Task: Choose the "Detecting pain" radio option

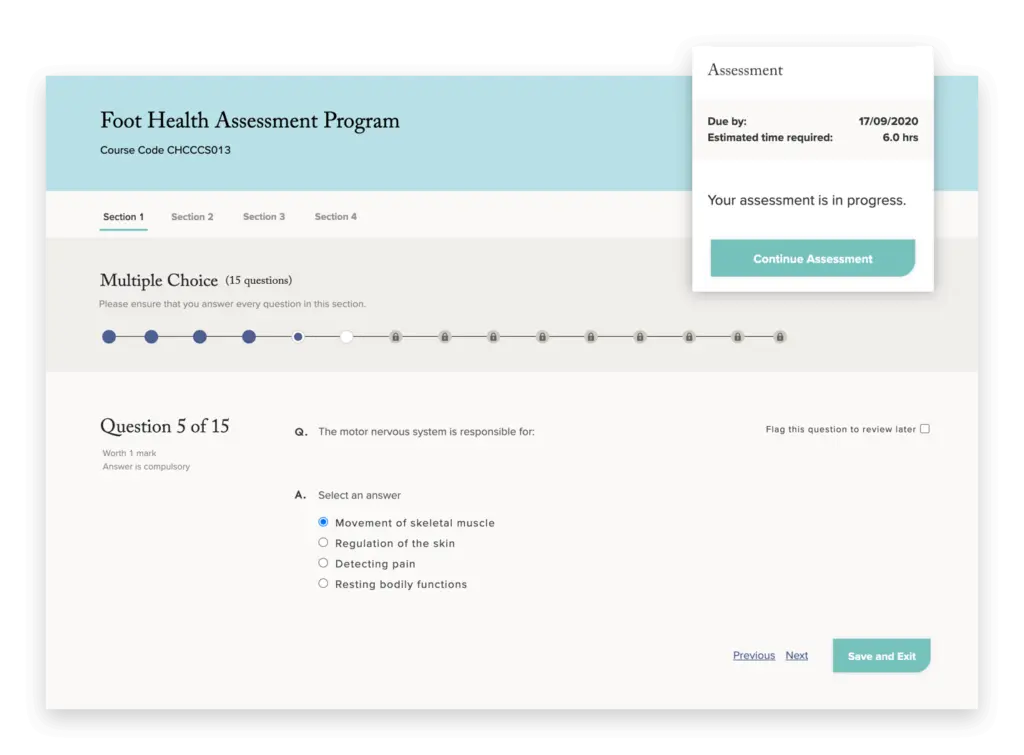Action: pyautogui.click(x=323, y=563)
